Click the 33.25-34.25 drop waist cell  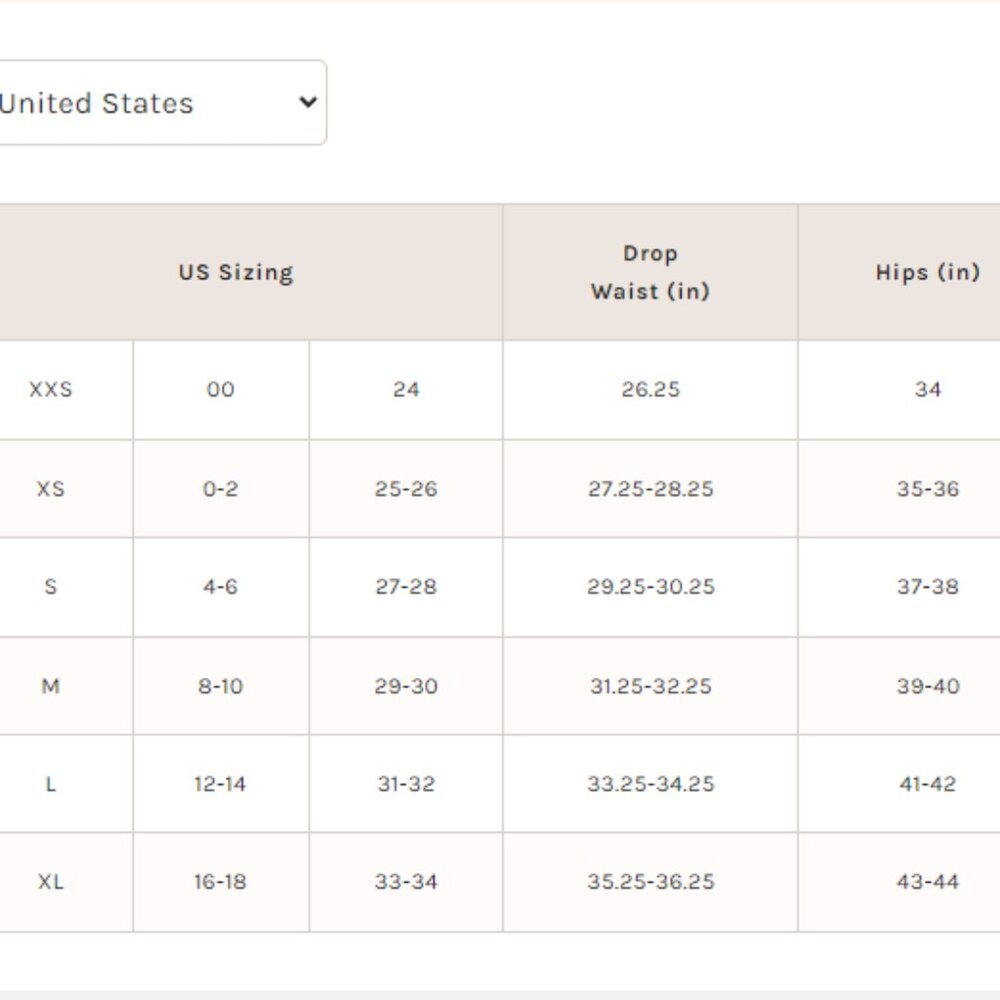tap(650, 784)
